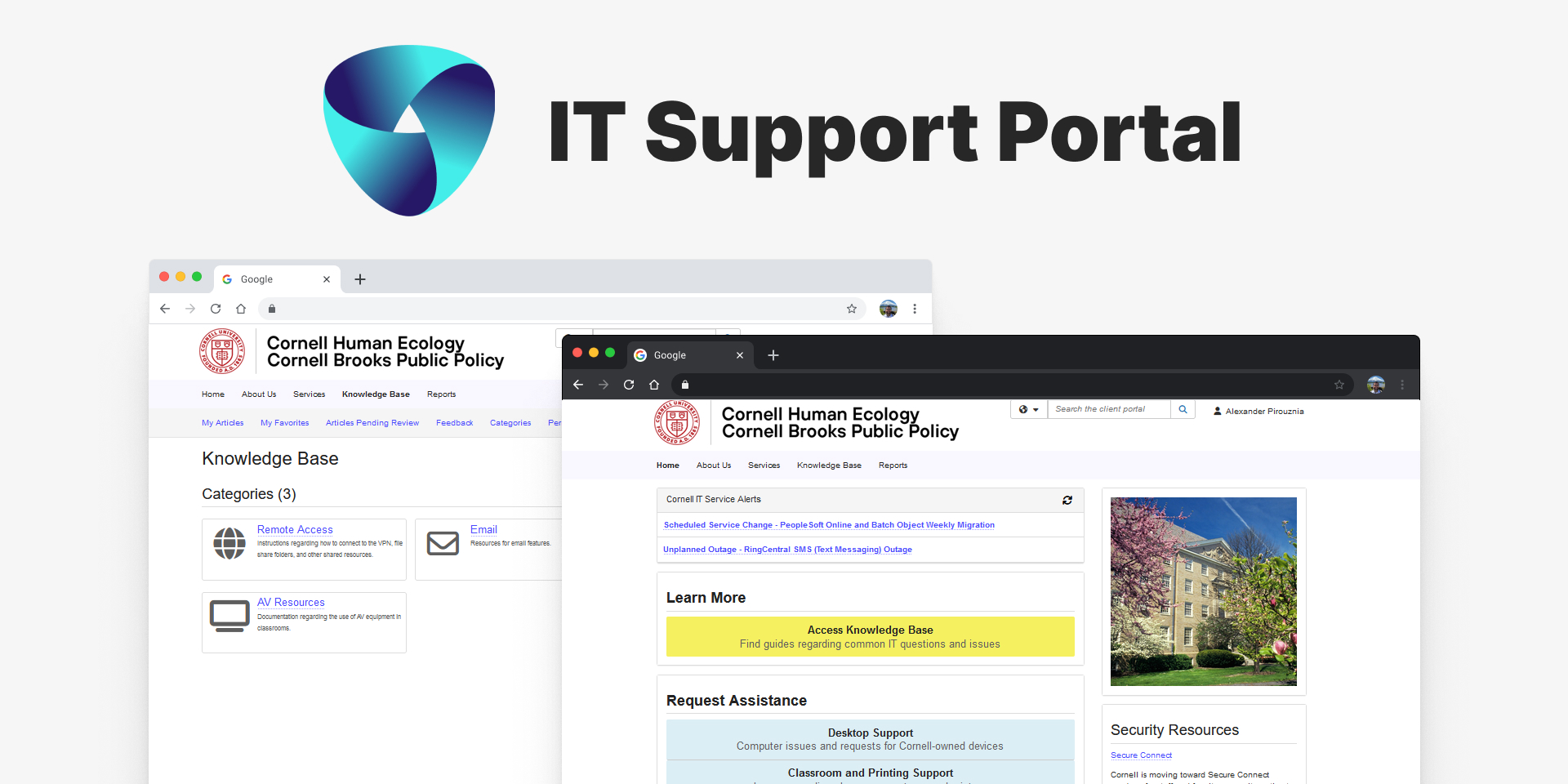Click the Chrome home icon
Screen dimensions: 1568x784
(654, 385)
